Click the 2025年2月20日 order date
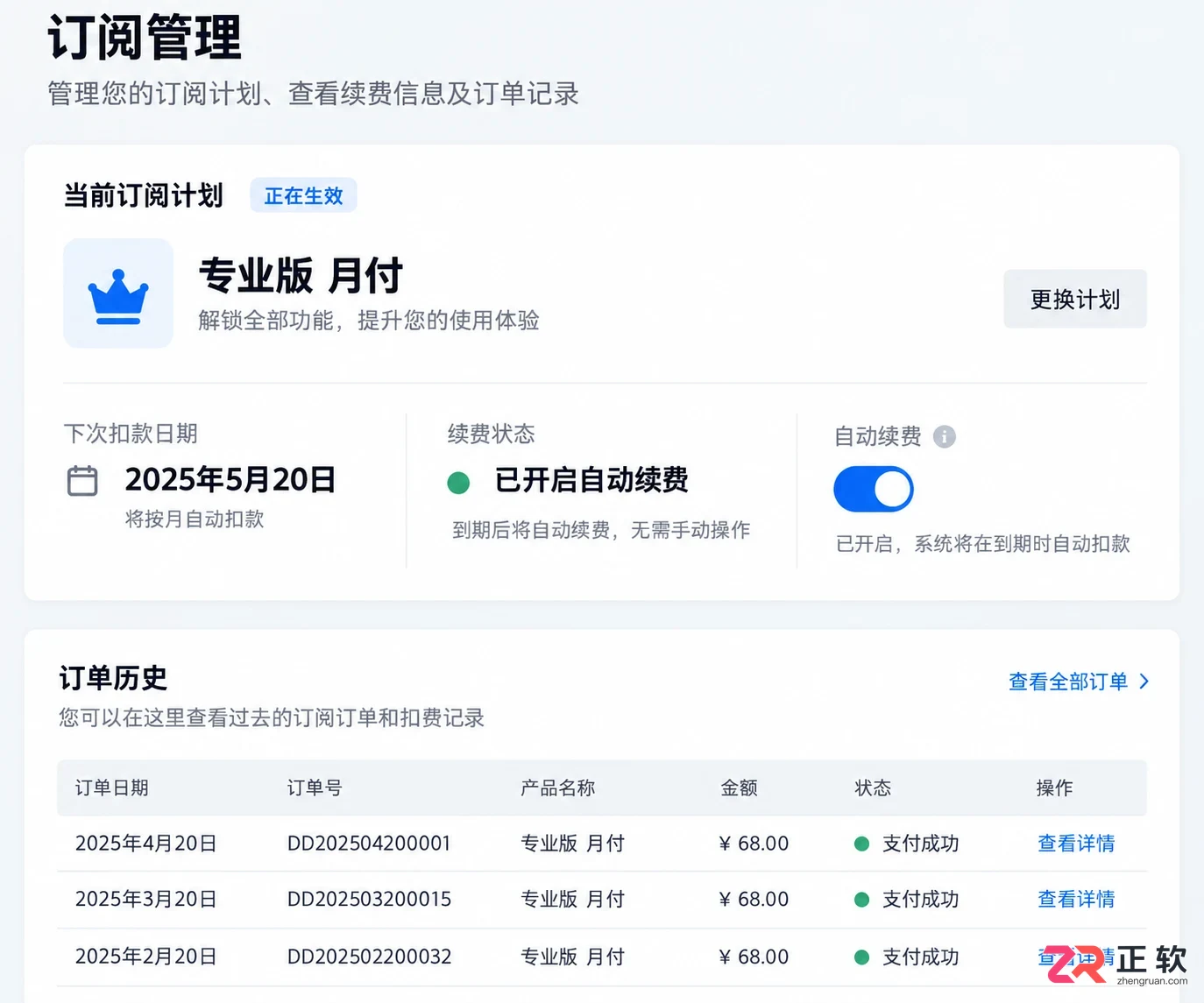 click(145, 957)
